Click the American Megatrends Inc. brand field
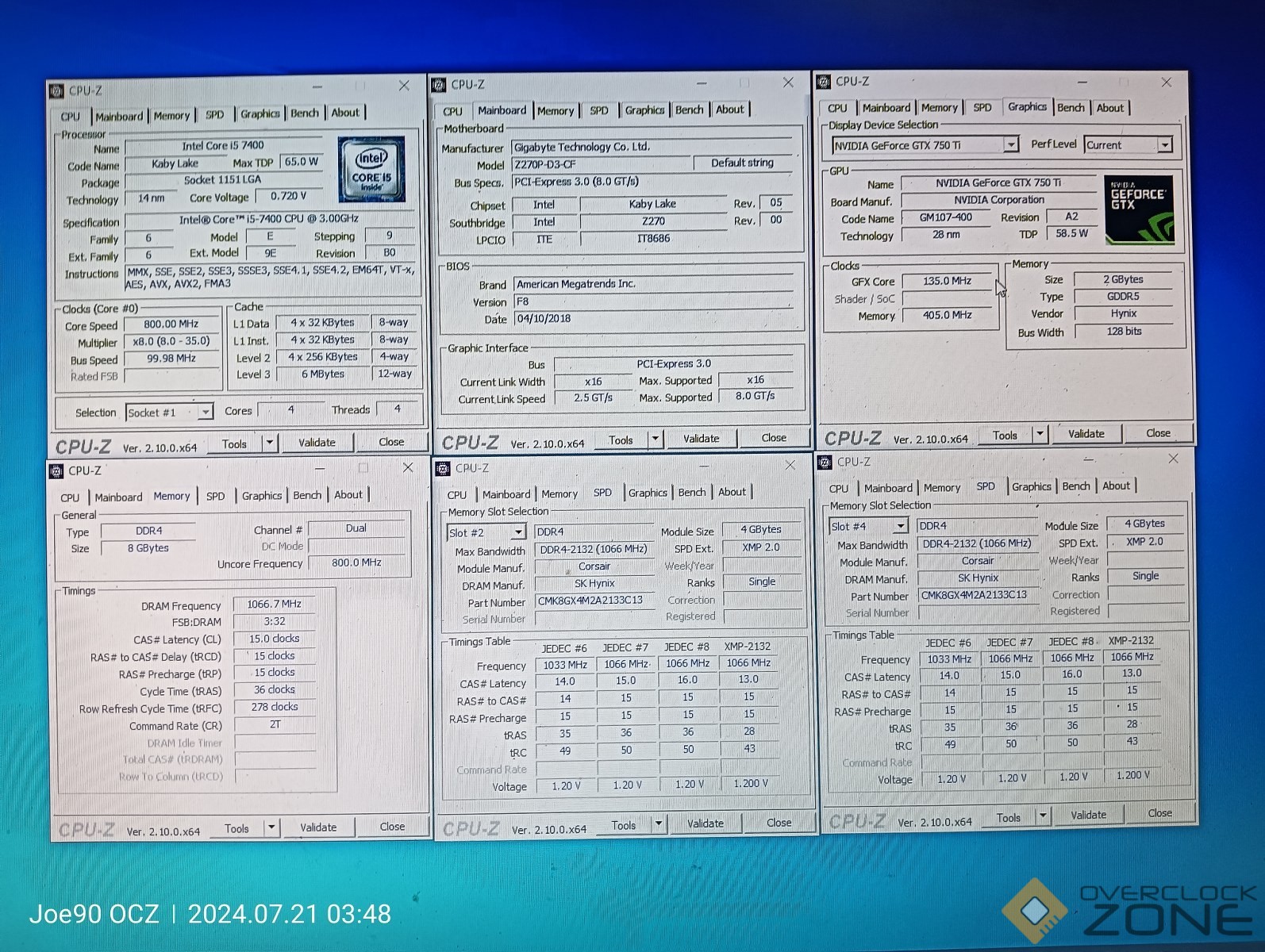The image size is (1265, 952). pyautogui.click(x=654, y=284)
